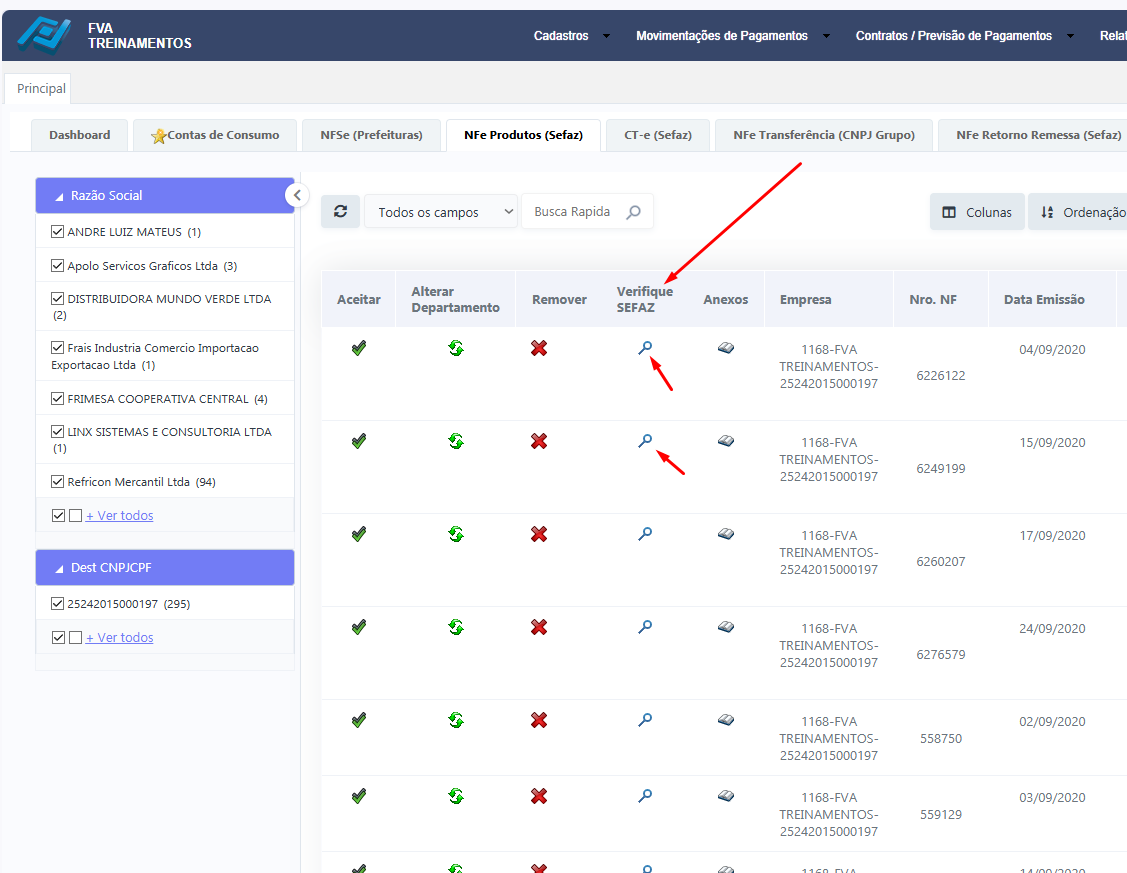1127x873 pixels.
Task: Click the refresh icon beside Todos os campos
Action: click(341, 212)
